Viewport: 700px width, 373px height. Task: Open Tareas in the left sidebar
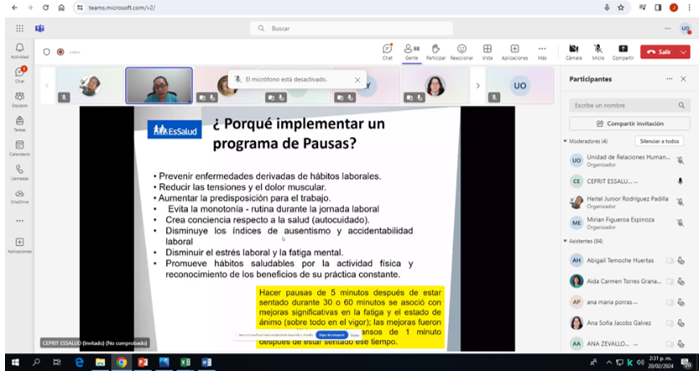coord(20,124)
